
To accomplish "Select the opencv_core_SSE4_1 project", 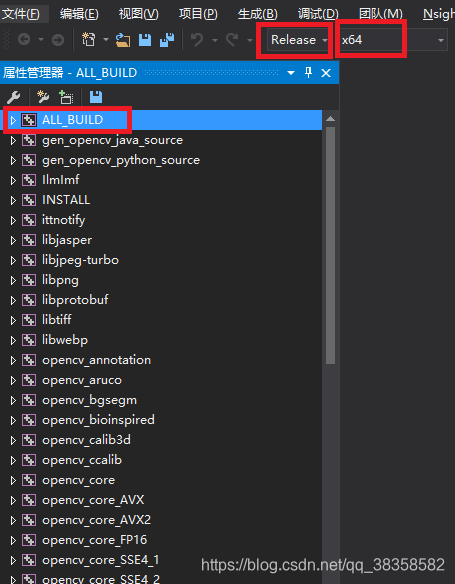I will coord(101,561).
